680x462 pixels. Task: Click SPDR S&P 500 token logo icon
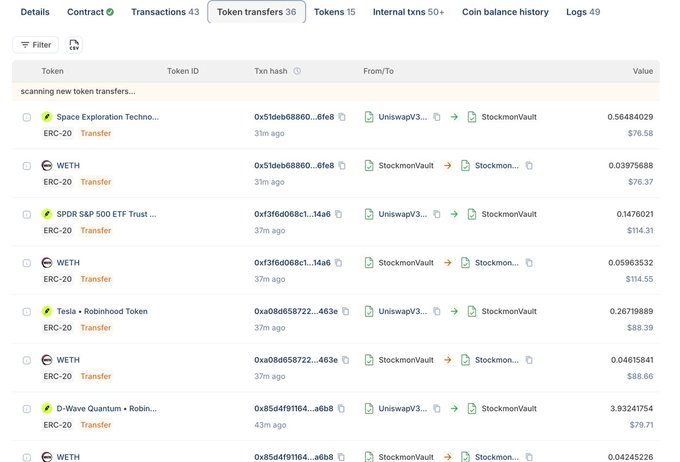click(x=47, y=214)
